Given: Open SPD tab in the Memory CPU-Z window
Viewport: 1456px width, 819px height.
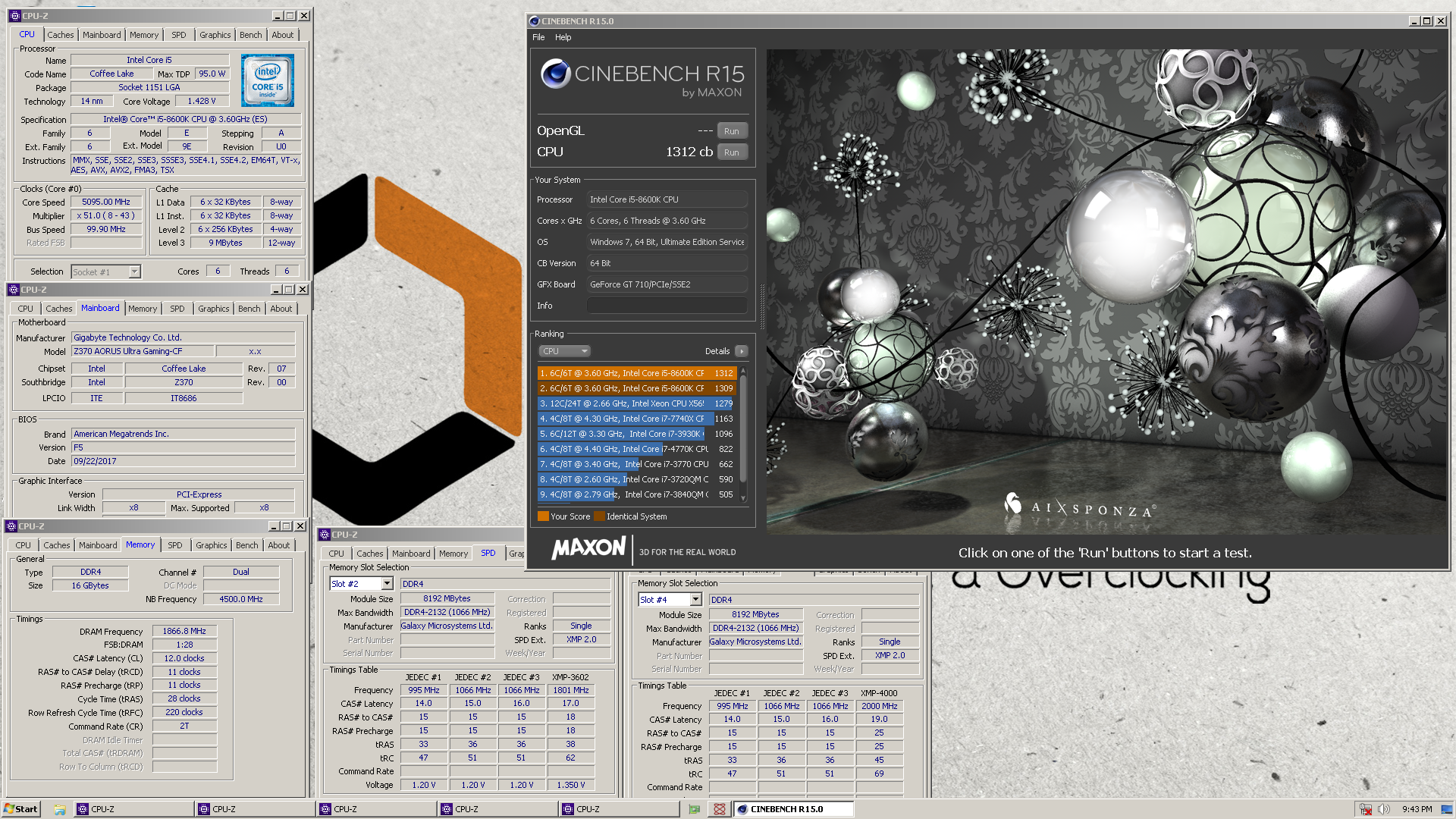Looking at the screenshot, I should click(174, 545).
